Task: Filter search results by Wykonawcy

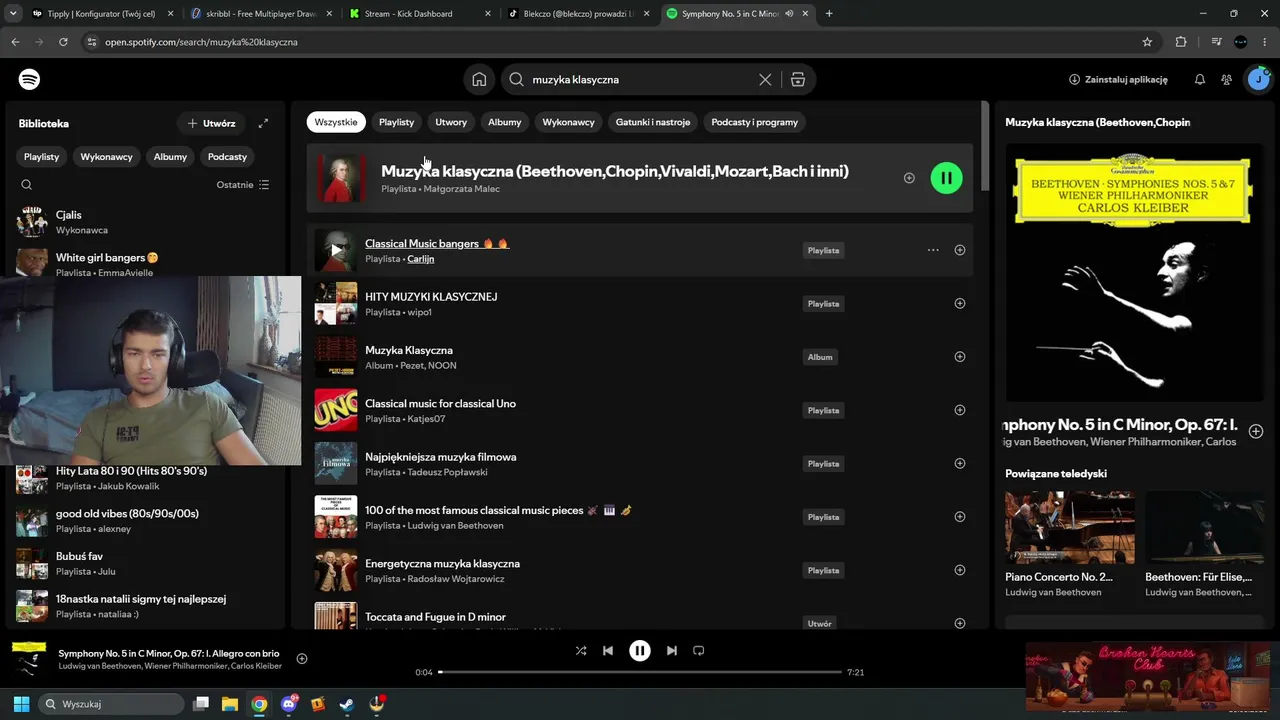Action: 569,122
